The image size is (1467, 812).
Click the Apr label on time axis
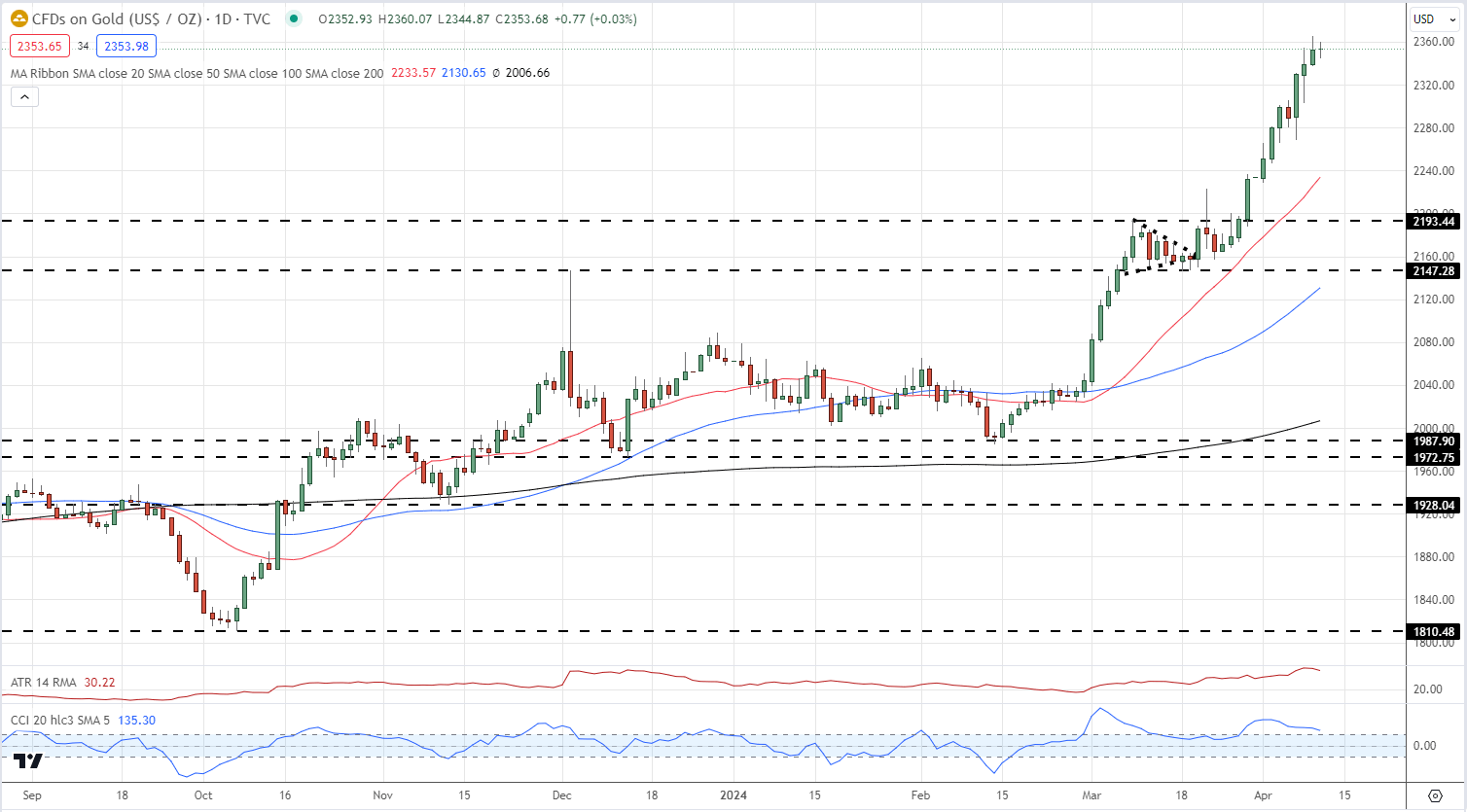(1263, 795)
